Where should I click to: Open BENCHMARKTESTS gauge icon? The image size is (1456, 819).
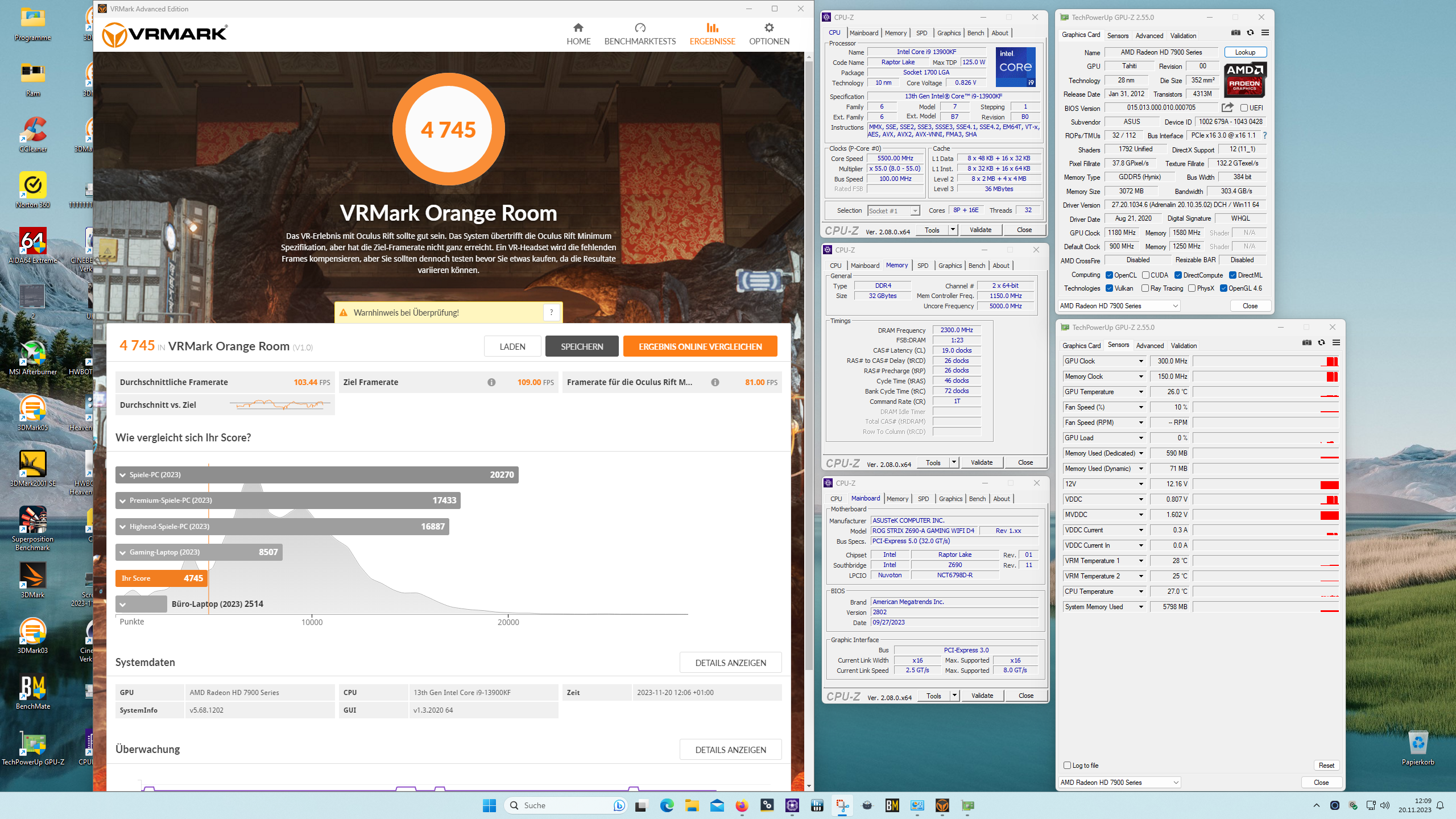pos(640,28)
